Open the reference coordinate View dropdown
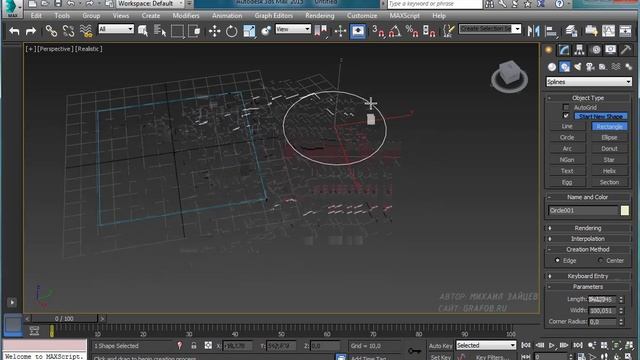640x360 pixels. [293, 29]
